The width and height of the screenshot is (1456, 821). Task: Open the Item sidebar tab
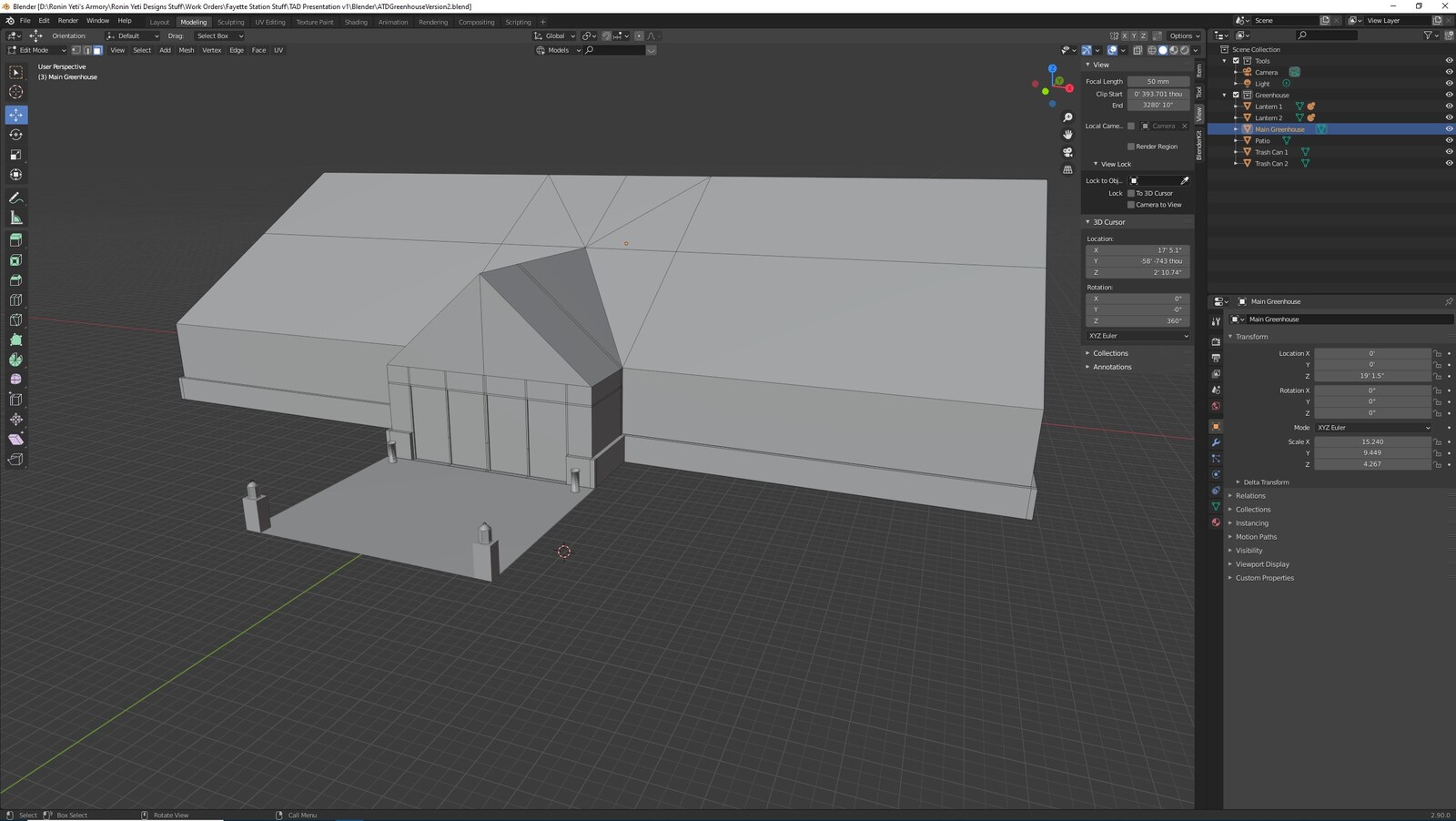coord(1199,70)
